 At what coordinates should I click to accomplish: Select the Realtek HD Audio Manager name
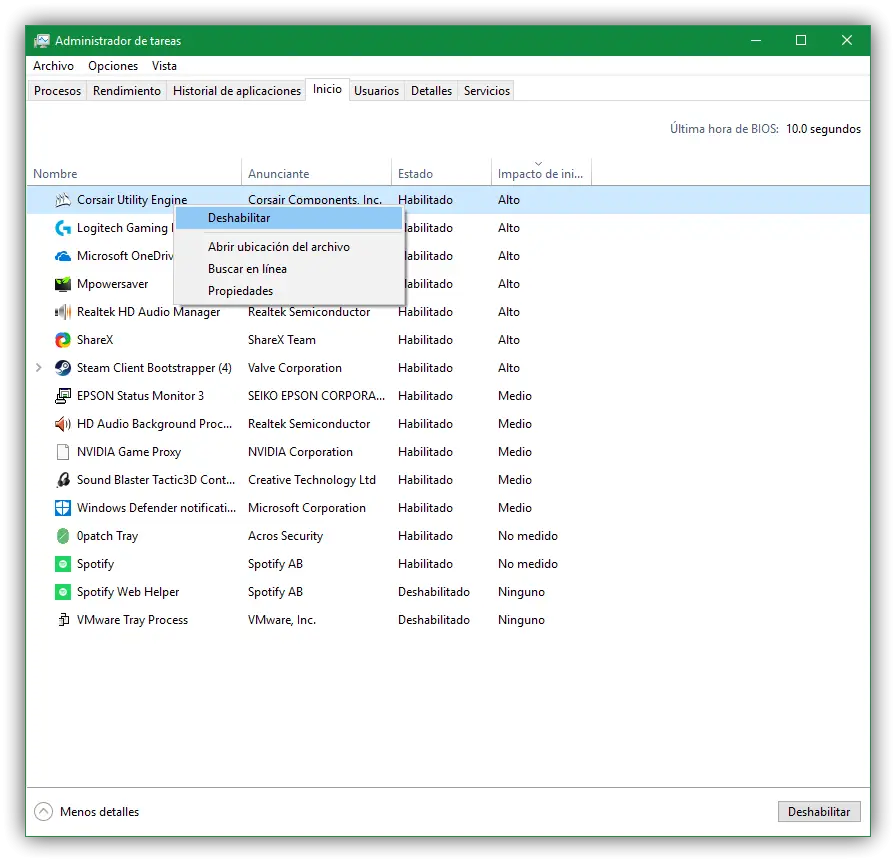[149, 312]
